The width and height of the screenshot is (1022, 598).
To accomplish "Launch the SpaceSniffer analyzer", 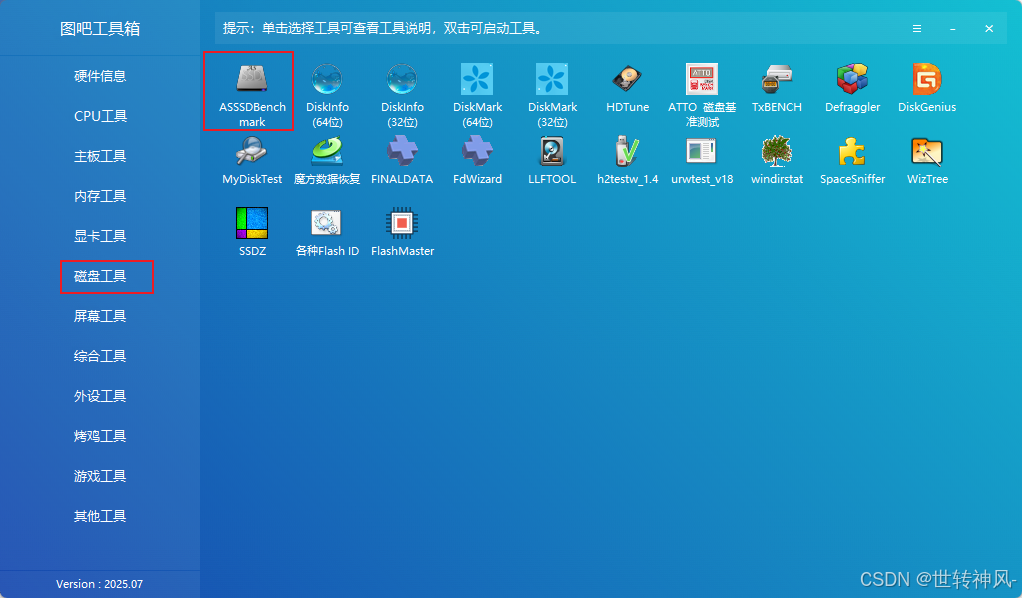I will 852,158.
